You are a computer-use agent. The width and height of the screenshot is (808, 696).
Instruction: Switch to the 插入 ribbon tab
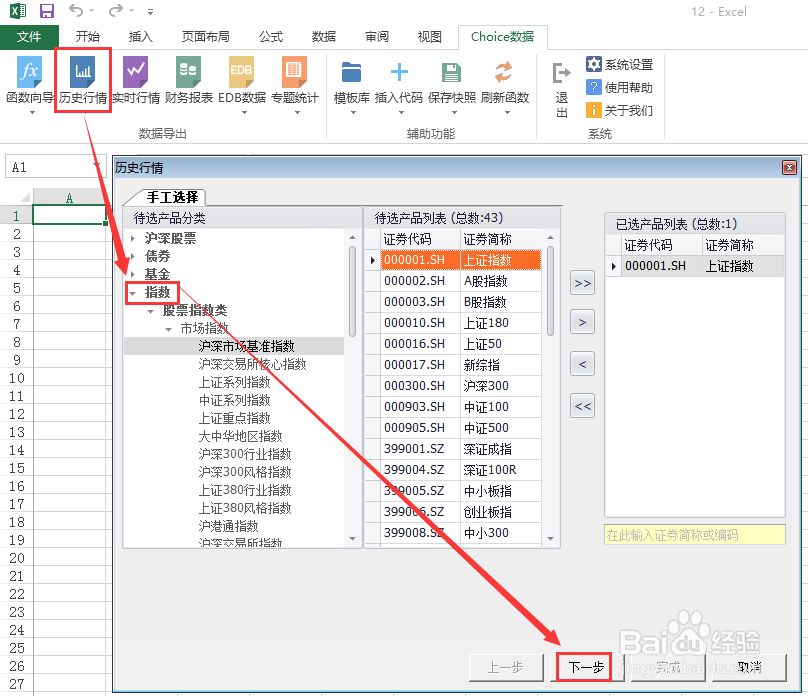(x=140, y=37)
